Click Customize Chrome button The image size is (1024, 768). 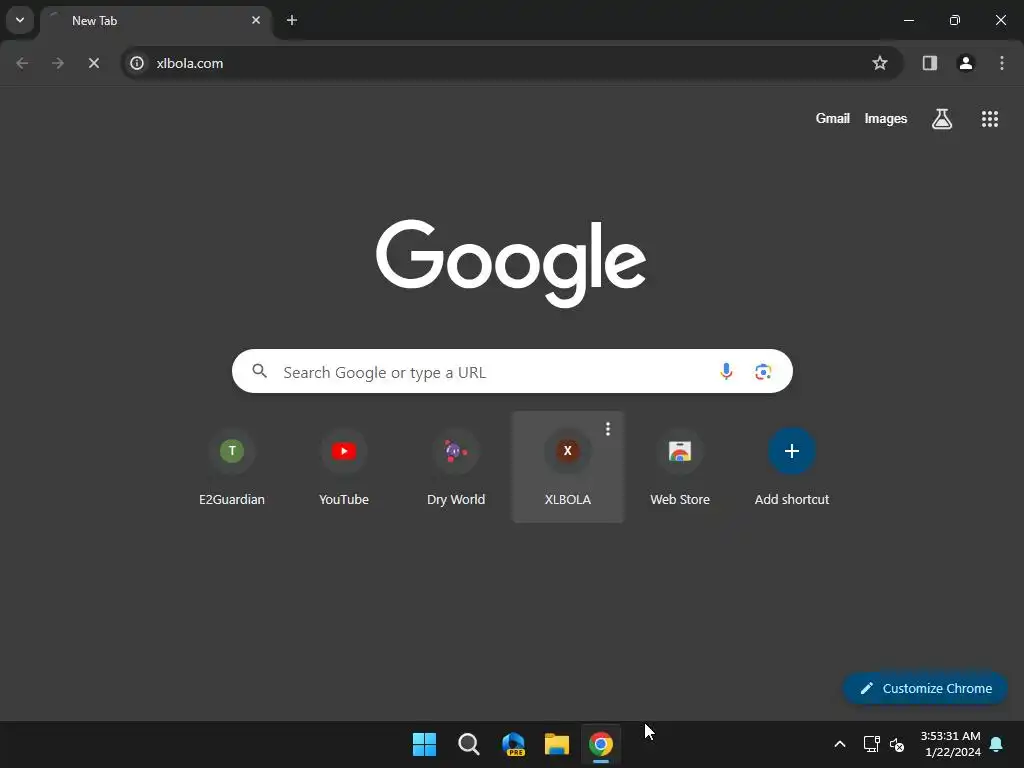click(x=925, y=688)
